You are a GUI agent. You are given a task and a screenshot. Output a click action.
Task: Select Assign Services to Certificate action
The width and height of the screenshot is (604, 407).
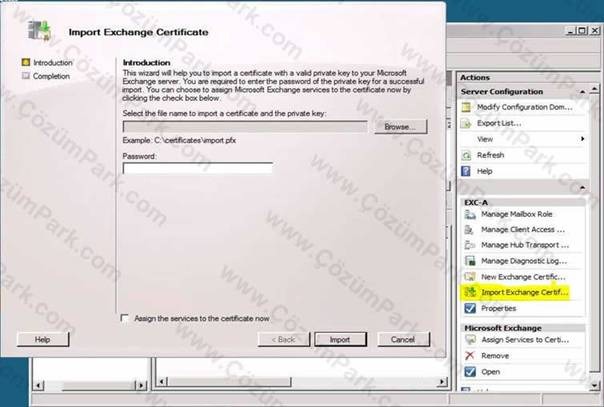coord(525,340)
